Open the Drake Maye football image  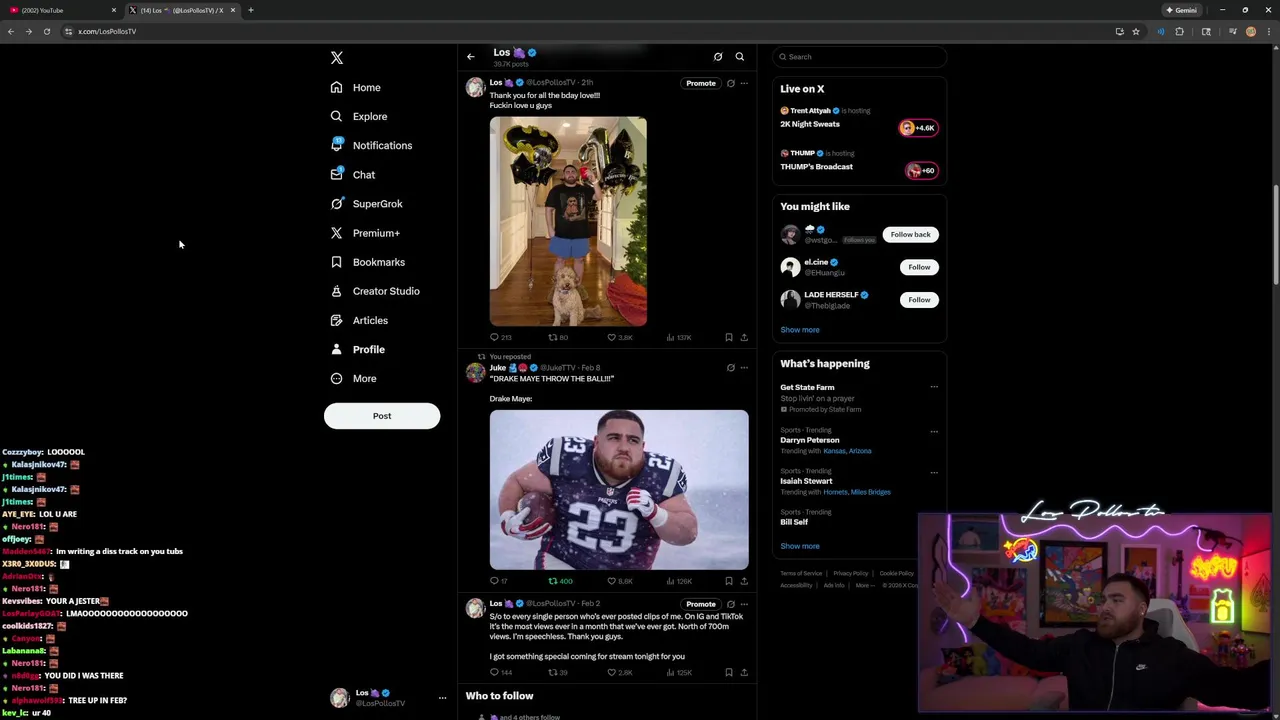click(619, 490)
